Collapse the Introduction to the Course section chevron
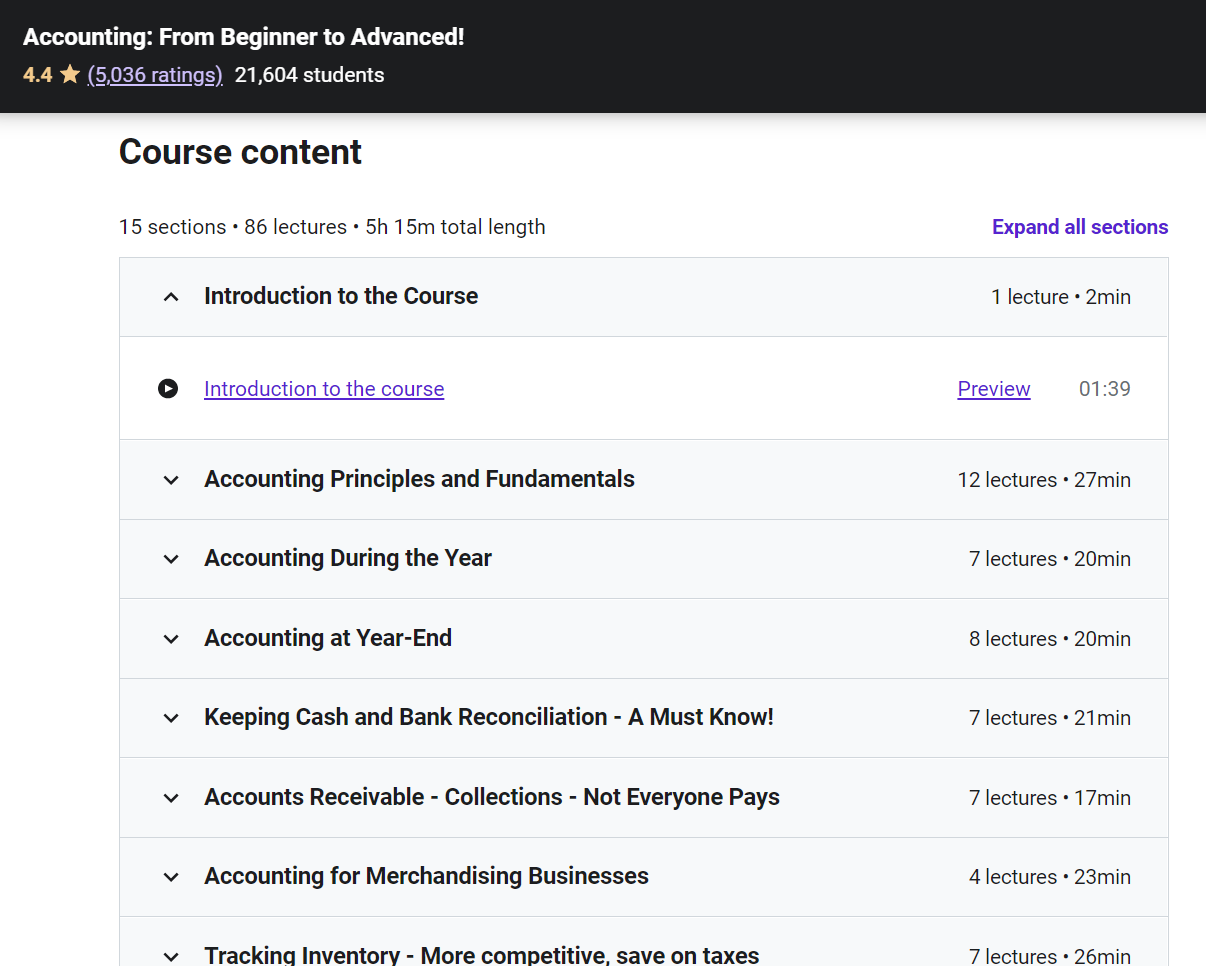Screen dimensions: 1206x966 click(171, 297)
